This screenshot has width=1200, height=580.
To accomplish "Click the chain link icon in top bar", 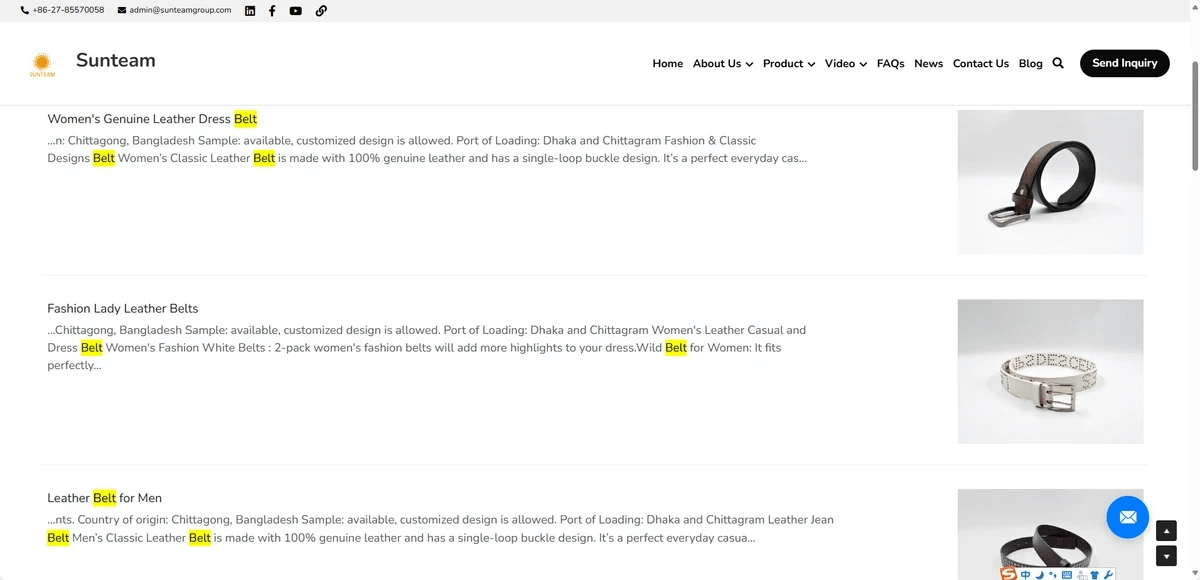I will pyautogui.click(x=321, y=11).
